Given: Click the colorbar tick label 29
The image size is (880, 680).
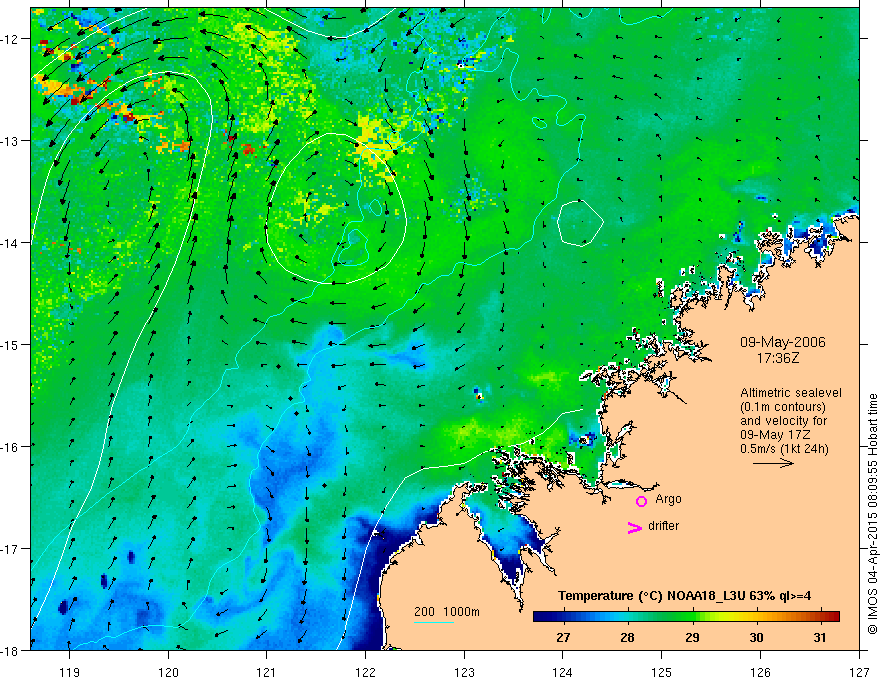Looking at the screenshot, I should click(692, 637).
